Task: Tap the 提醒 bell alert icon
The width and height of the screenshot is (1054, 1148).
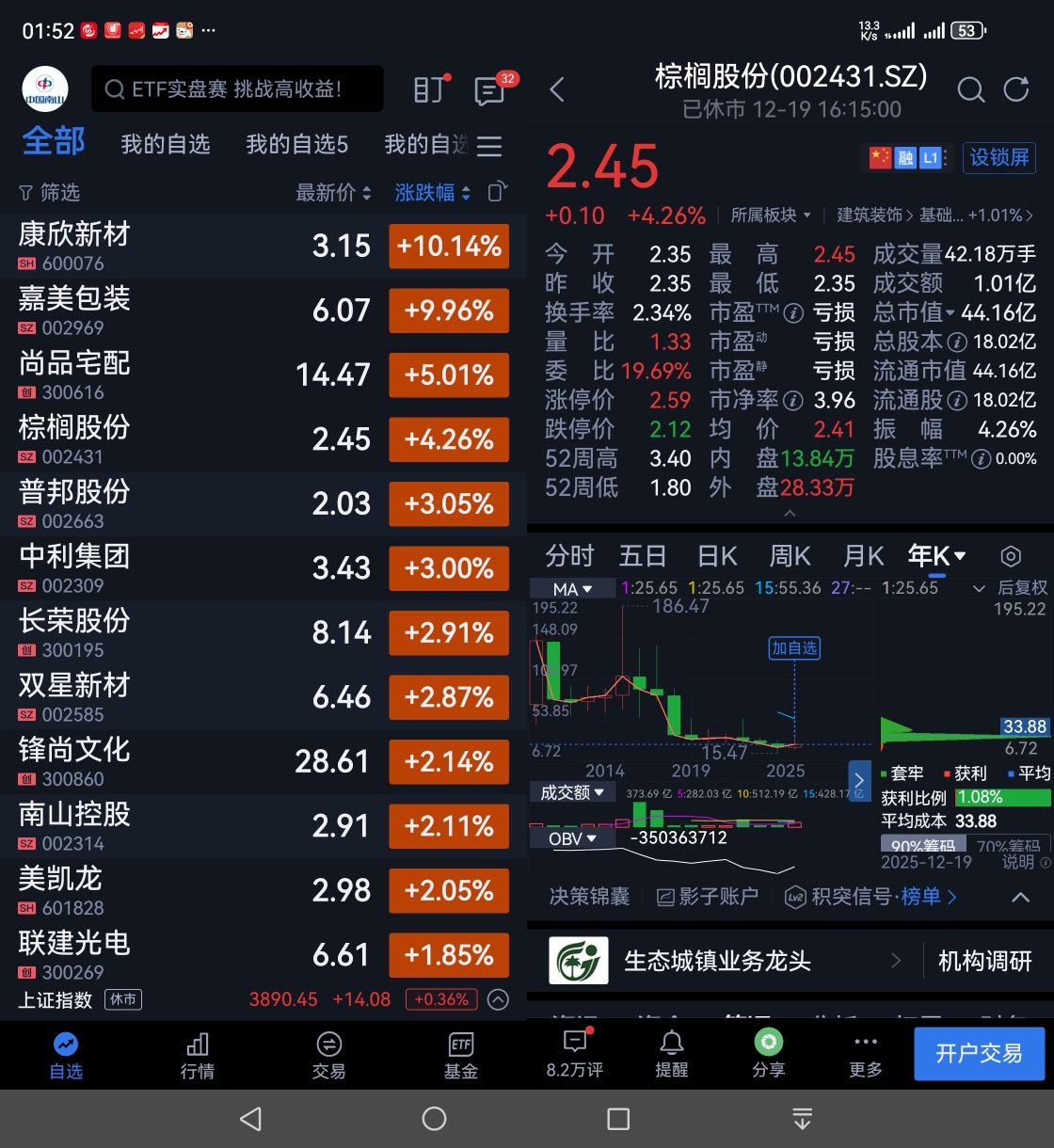Action: coord(672,1042)
